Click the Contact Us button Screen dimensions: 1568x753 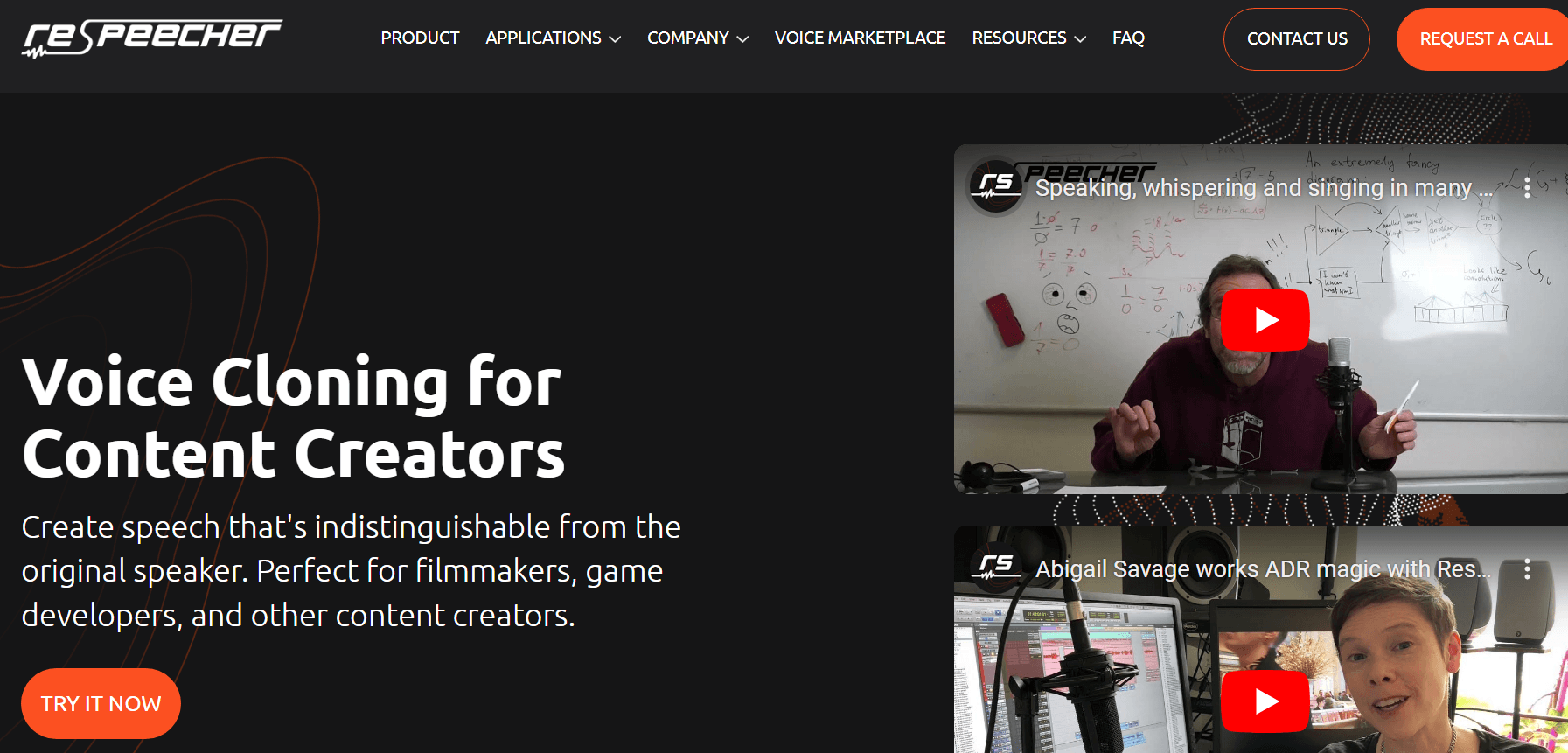pyautogui.click(x=1297, y=39)
